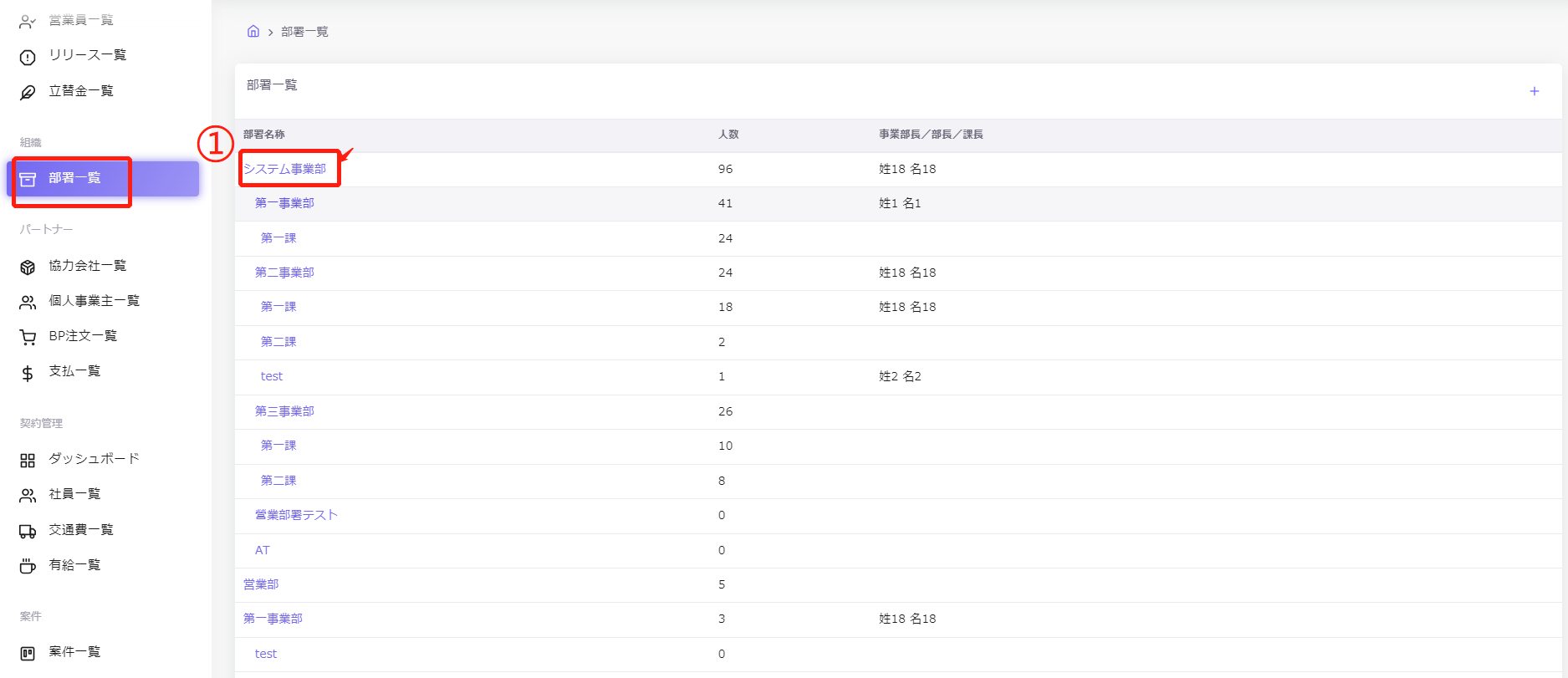
Task: Click the home icon in breadcrumb
Action: 253,32
